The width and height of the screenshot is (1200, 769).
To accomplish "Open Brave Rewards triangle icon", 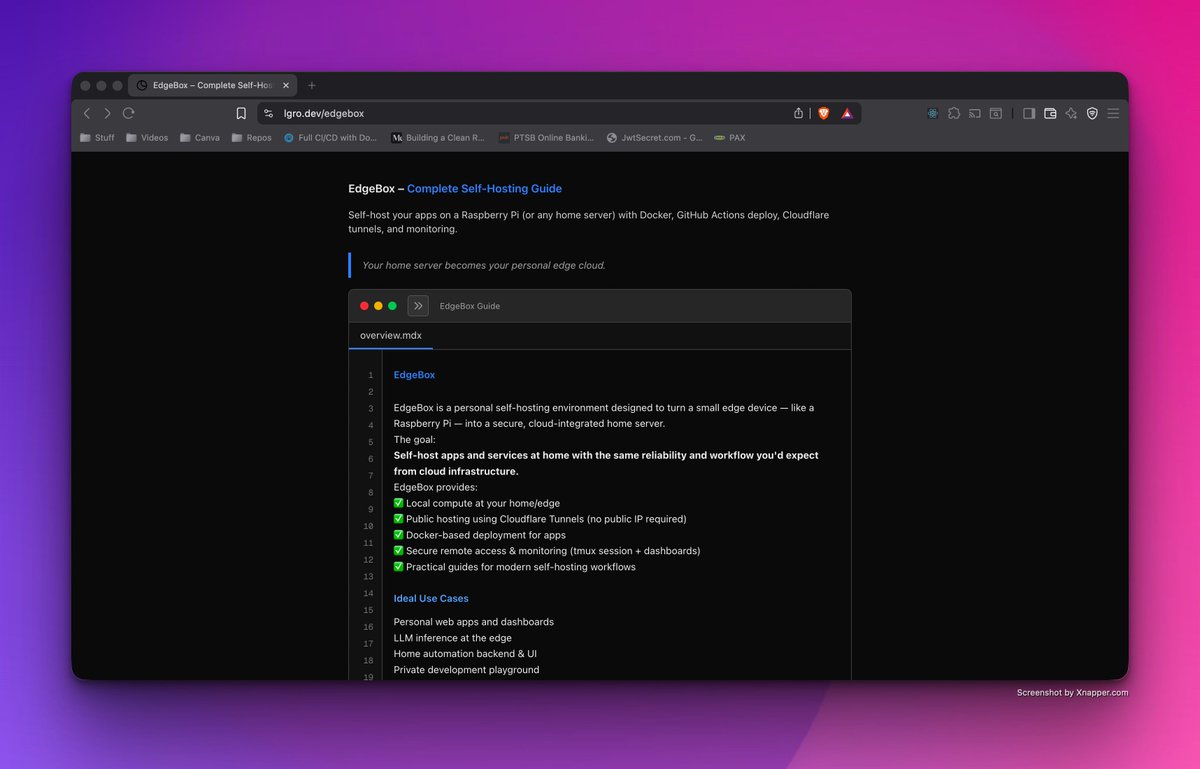I will pyautogui.click(x=847, y=114).
